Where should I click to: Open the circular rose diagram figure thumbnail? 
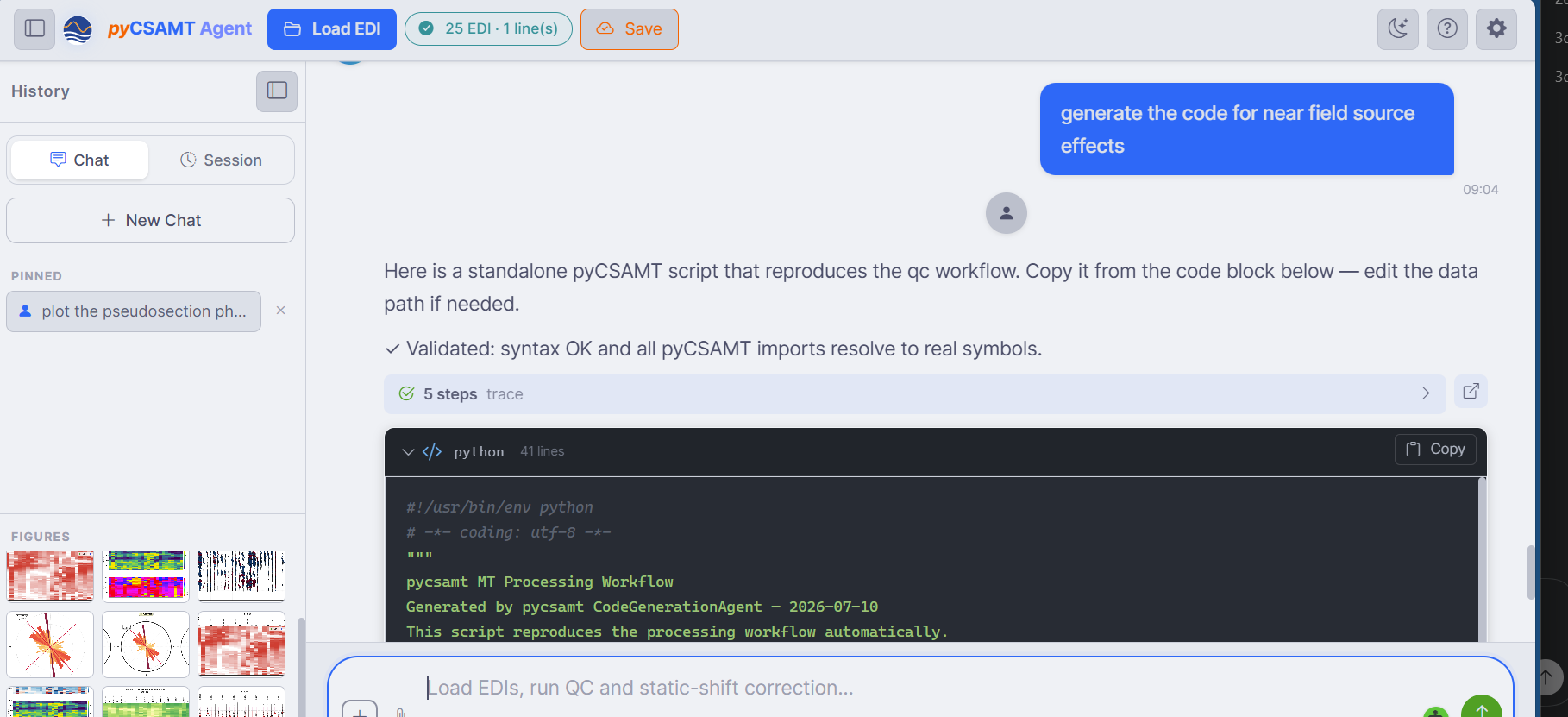coord(146,645)
